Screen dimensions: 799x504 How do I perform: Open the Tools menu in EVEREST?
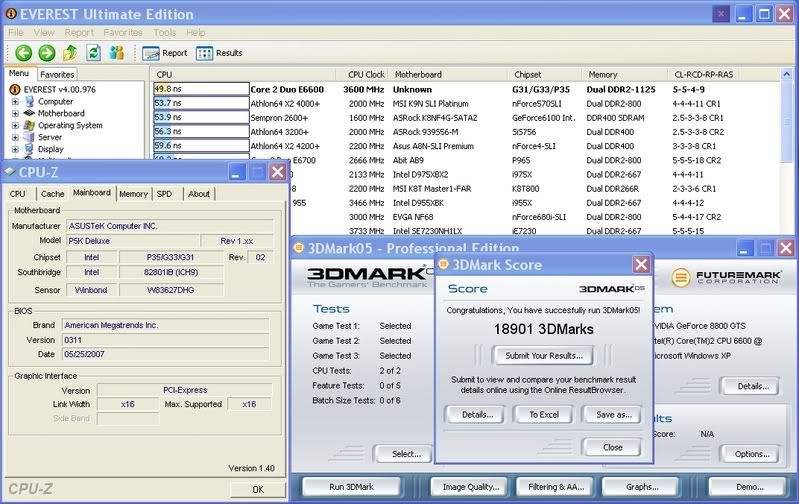tap(165, 32)
